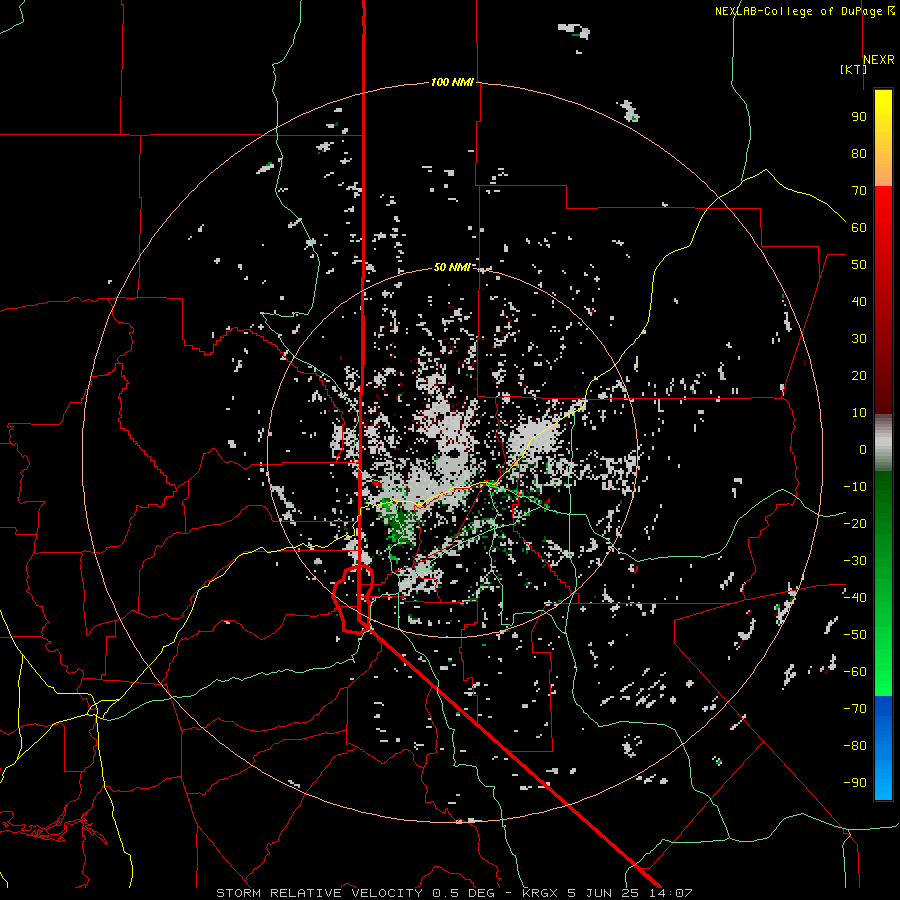Click the -10 value on velocity scale
The height and width of the screenshot is (900, 900).
855,487
